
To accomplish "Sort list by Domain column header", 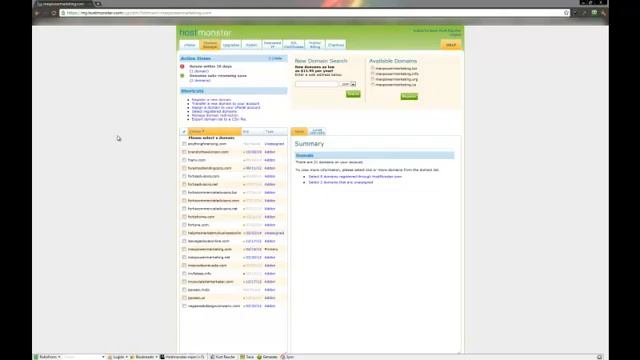I will (215, 131).
